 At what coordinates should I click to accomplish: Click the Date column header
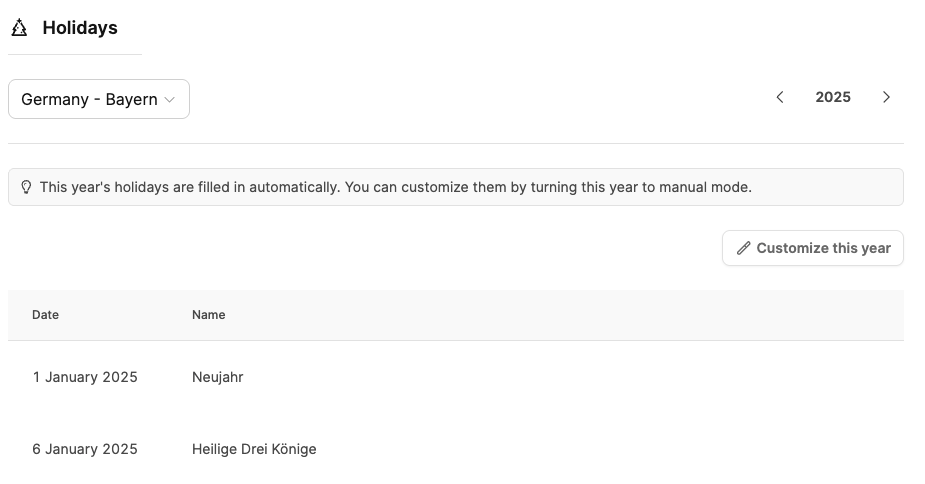click(x=46, y=315)
